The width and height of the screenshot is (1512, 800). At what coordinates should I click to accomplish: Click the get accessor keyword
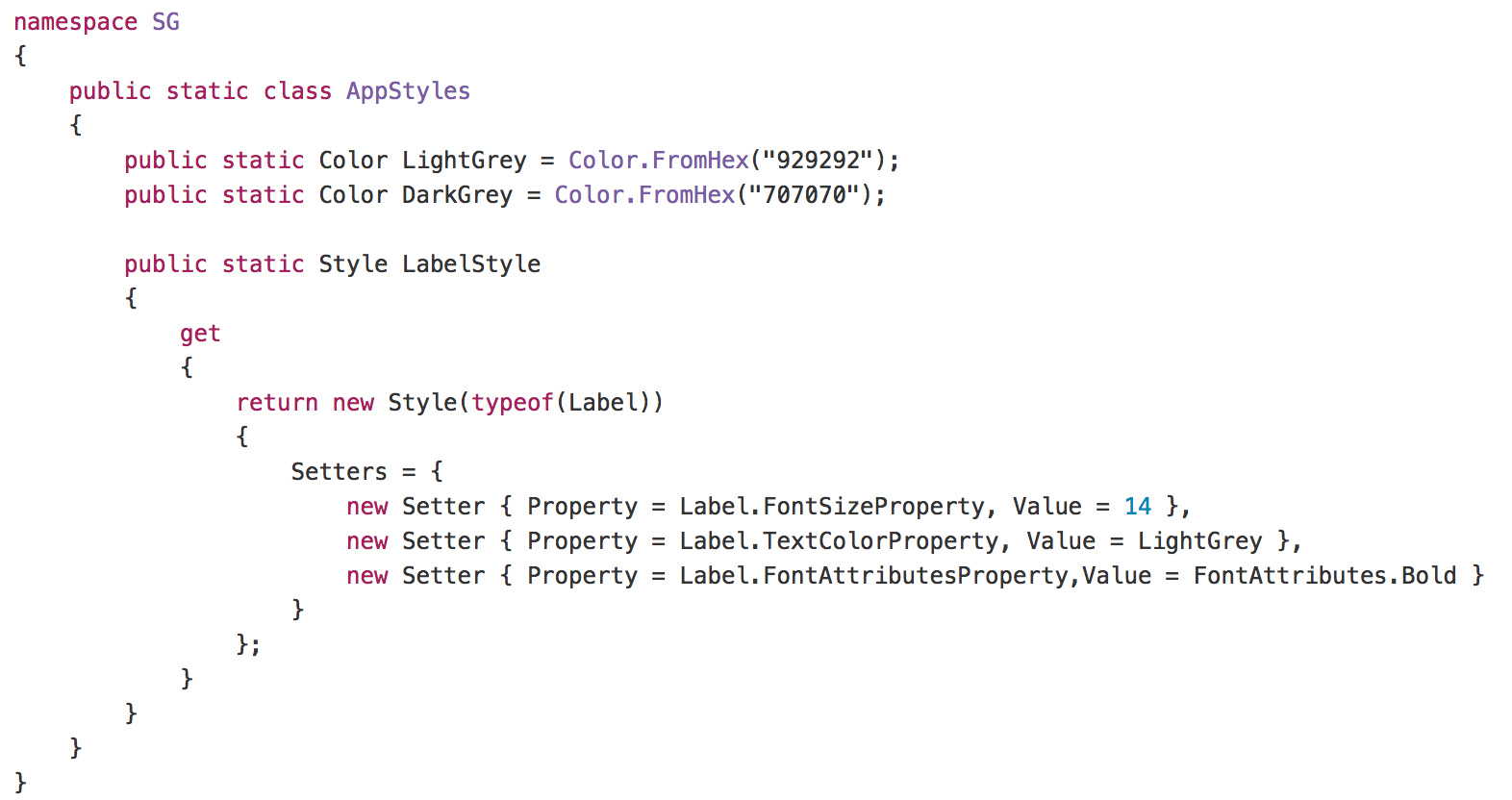200,335
